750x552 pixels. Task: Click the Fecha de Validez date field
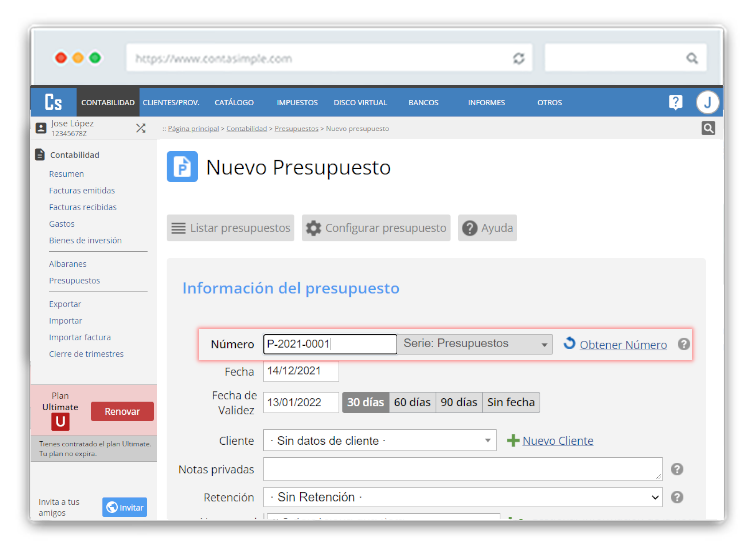click(x=300, y=402)
